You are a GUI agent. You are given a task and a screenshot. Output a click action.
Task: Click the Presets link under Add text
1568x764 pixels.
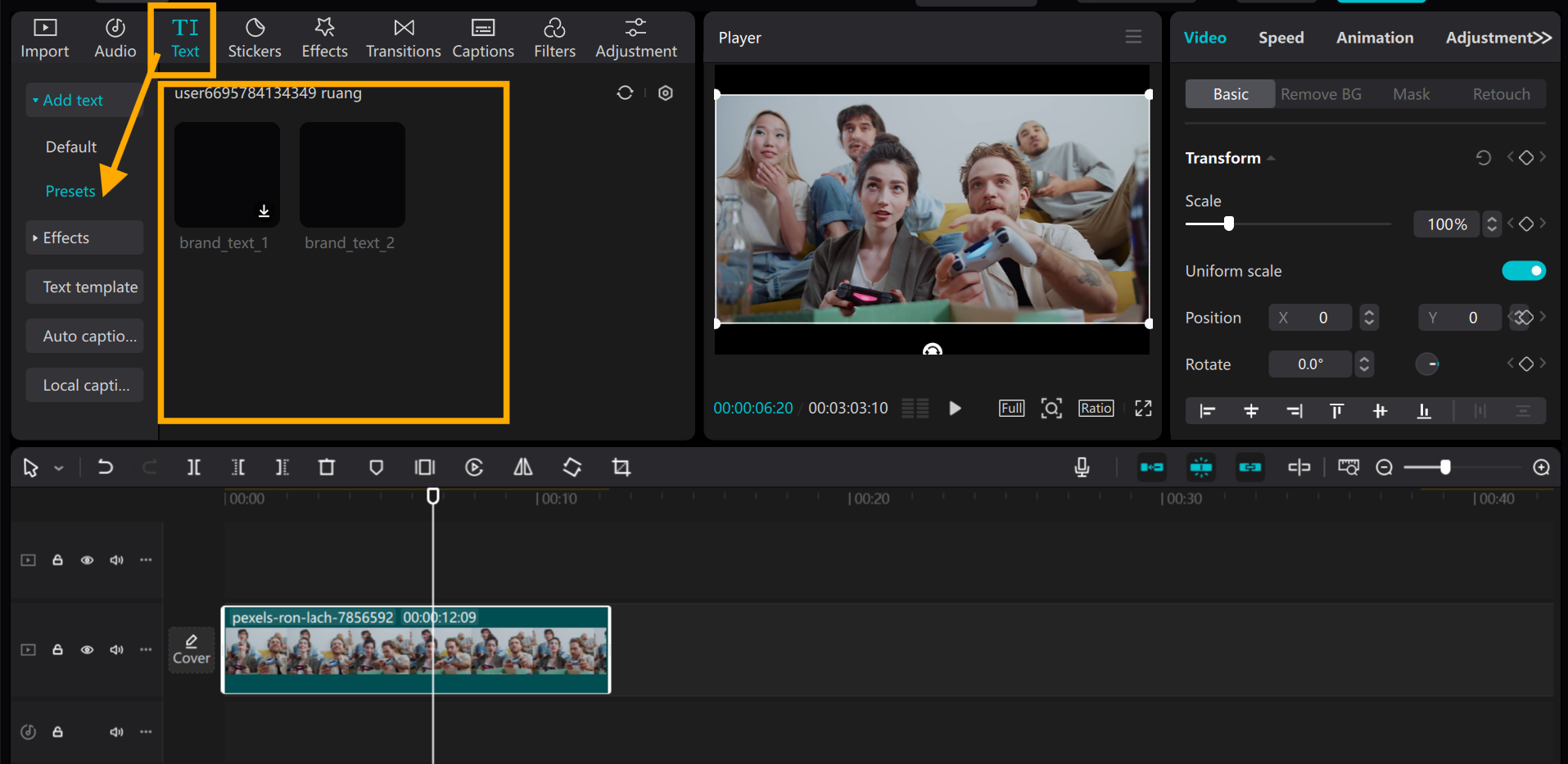[70, 190]
